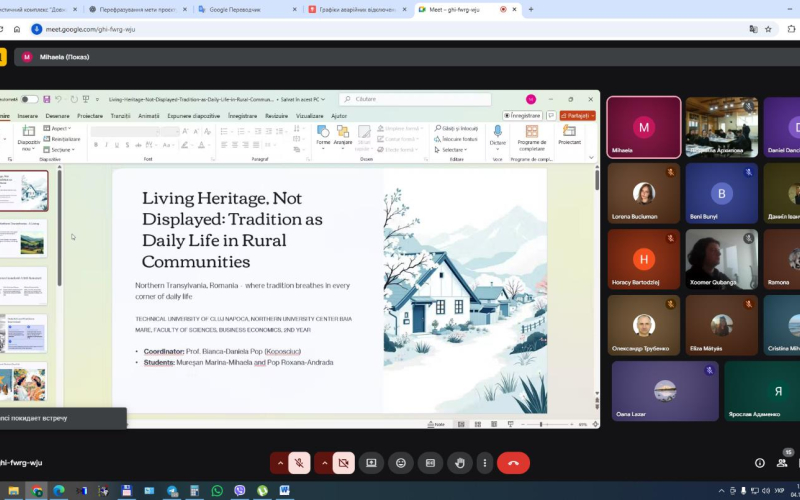800x500 pixels.
Task: Open the emoji reactions button
Action: point(401,463)
